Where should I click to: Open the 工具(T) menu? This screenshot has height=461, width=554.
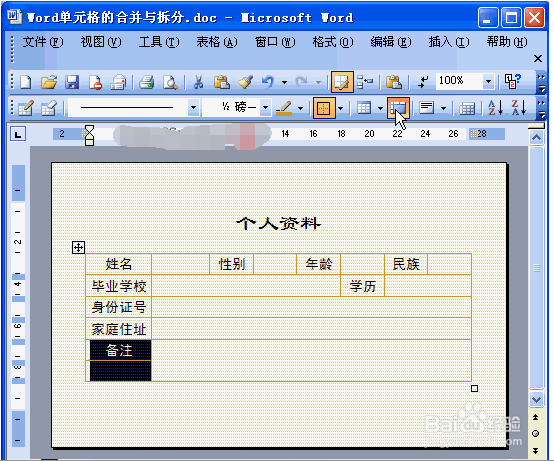(159, 42)
